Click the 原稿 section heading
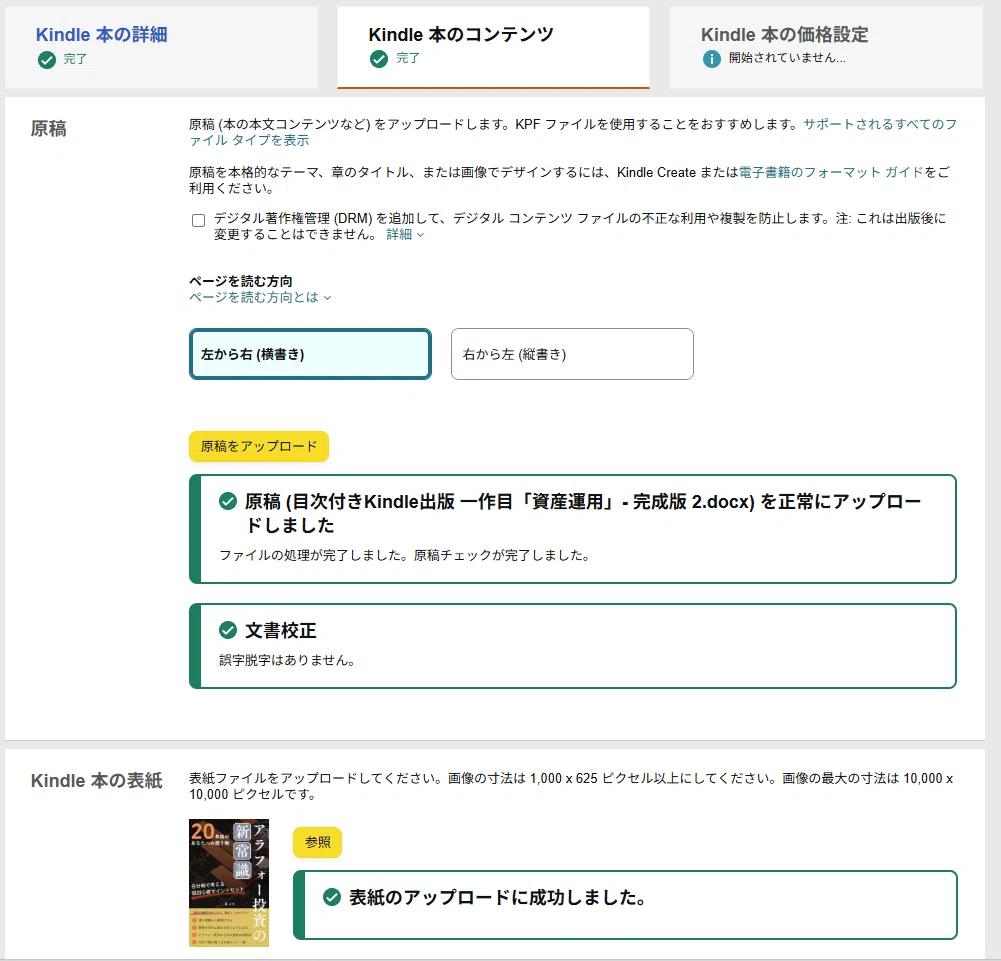The width and height of the screenshot is (1001, 961). [x=49, y=128]
